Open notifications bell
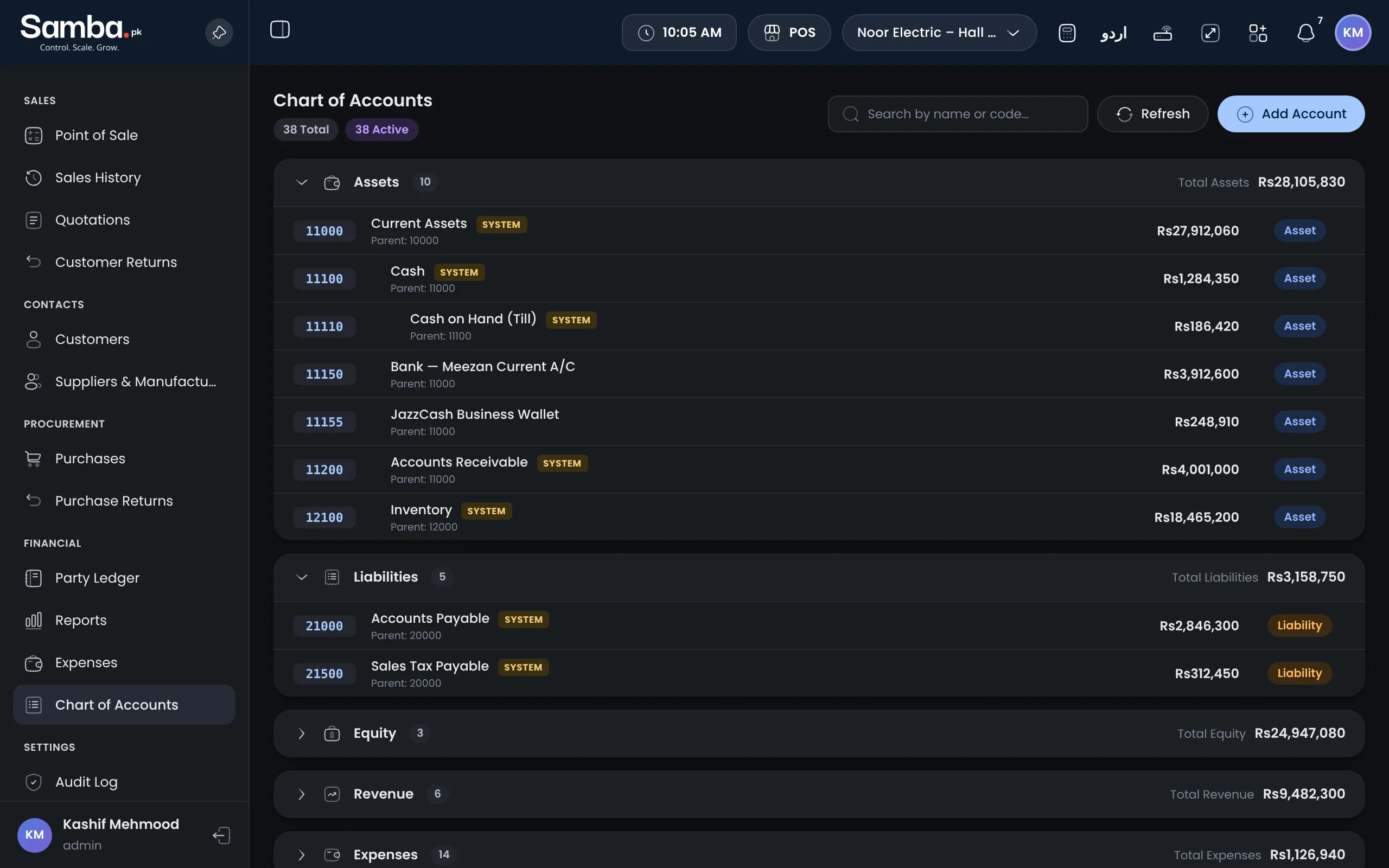This screenshot has height=868, width=1389. (1306, 33)
